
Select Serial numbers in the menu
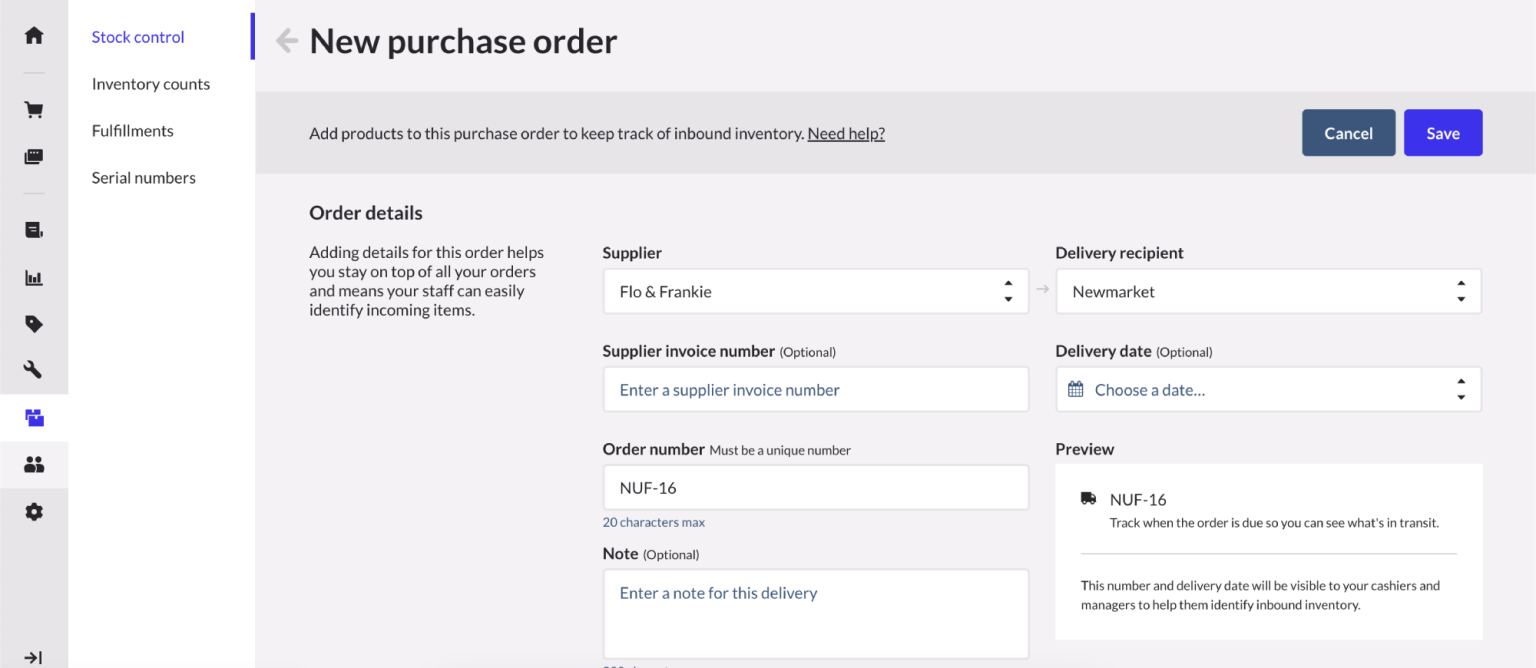143,177
